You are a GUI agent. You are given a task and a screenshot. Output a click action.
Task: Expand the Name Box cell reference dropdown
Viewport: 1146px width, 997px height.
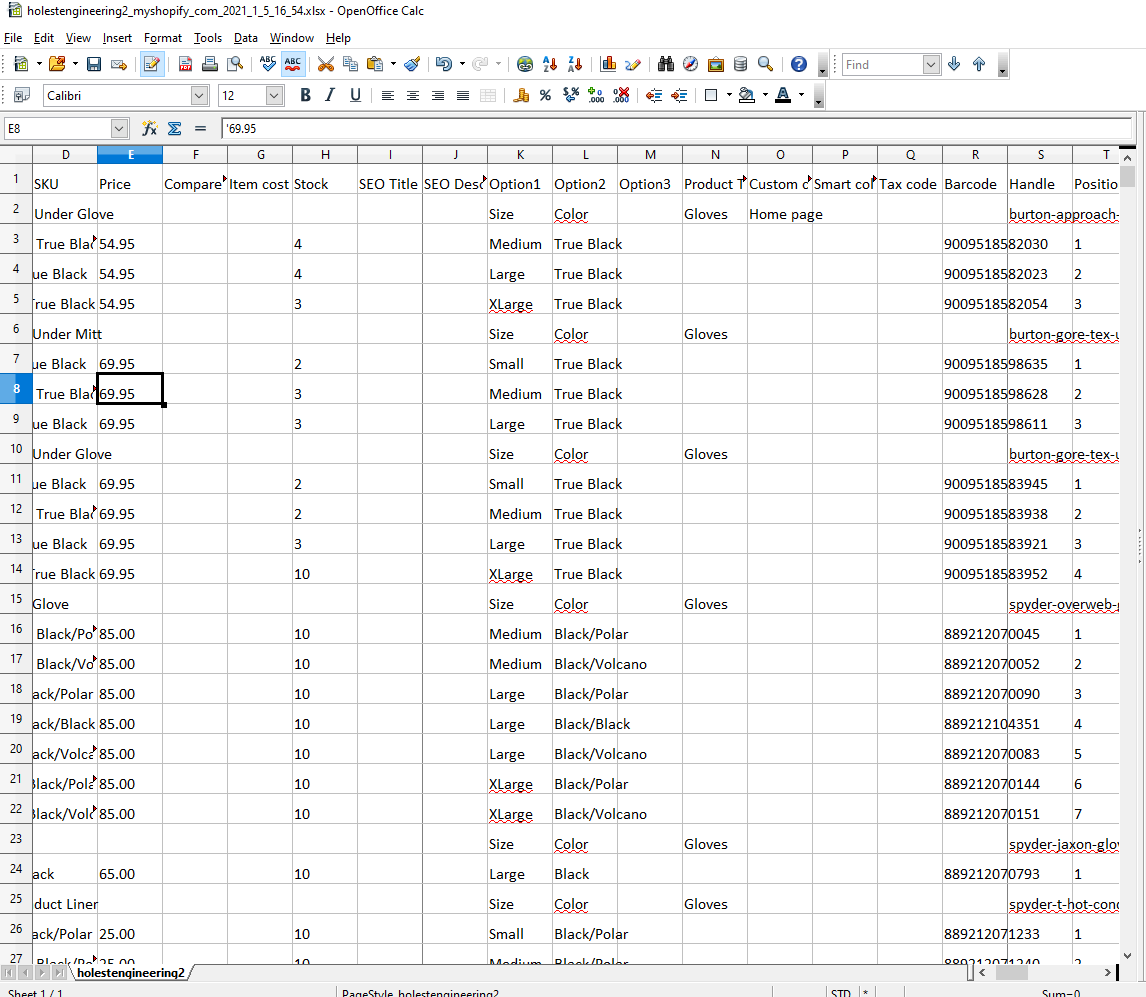pos(120,128)
